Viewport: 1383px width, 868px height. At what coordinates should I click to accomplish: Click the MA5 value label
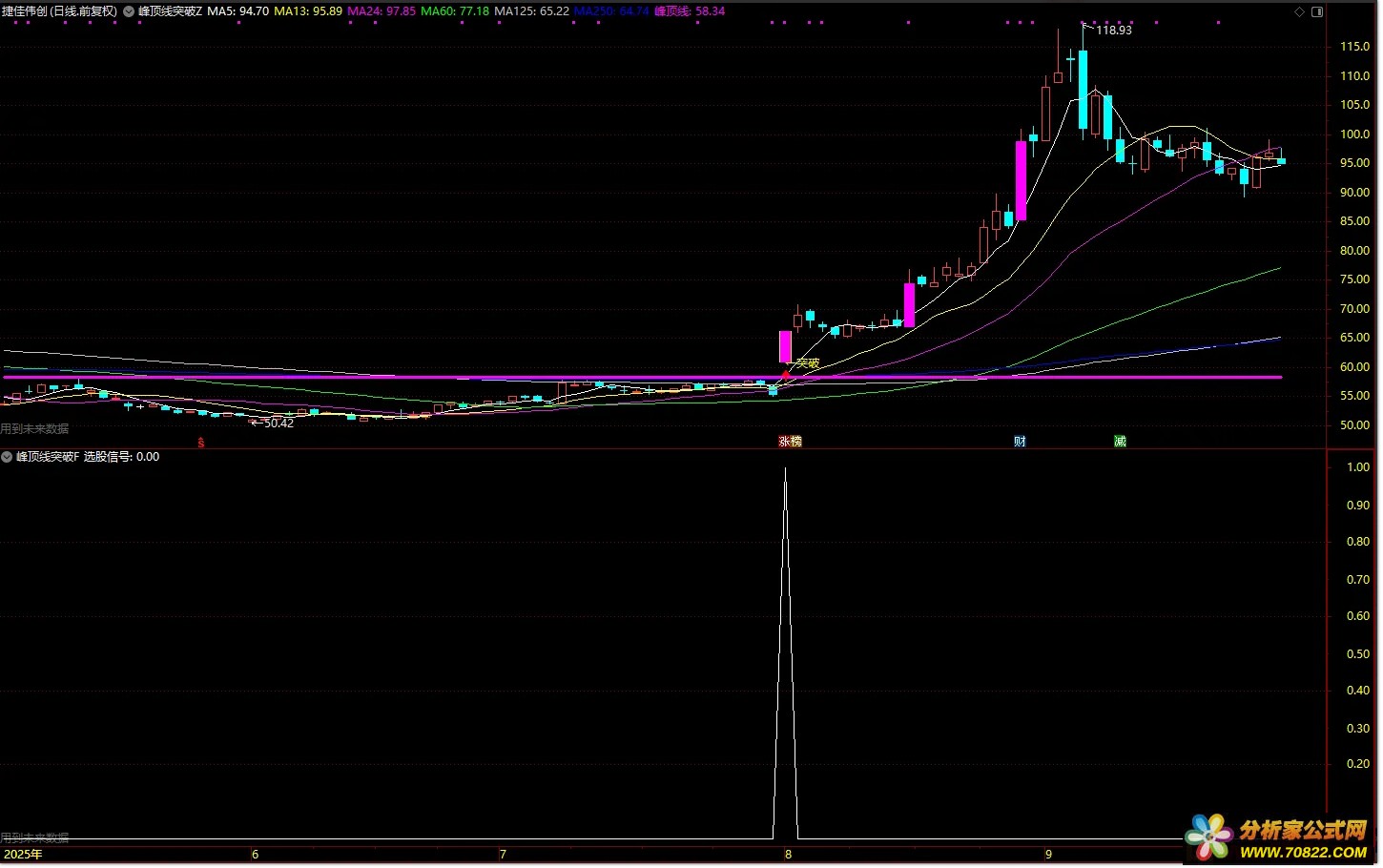237,11
